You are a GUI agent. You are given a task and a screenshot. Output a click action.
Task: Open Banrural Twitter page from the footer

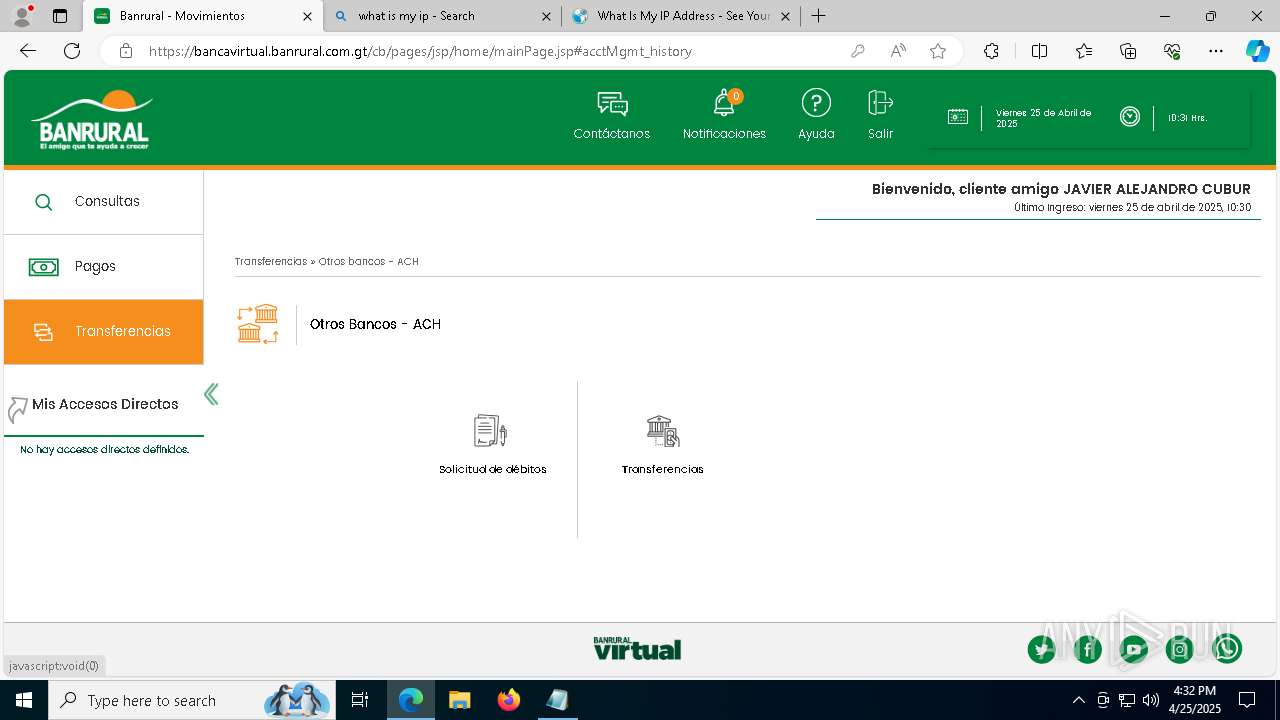(x=1042, y=649)
